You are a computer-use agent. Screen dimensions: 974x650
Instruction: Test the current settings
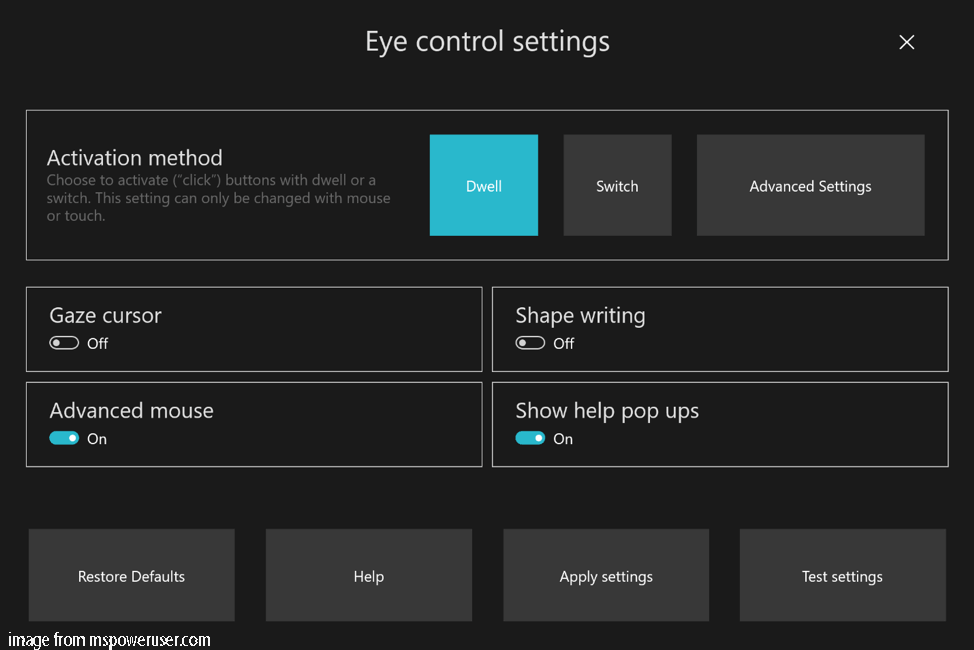click(x=842, y=575)
